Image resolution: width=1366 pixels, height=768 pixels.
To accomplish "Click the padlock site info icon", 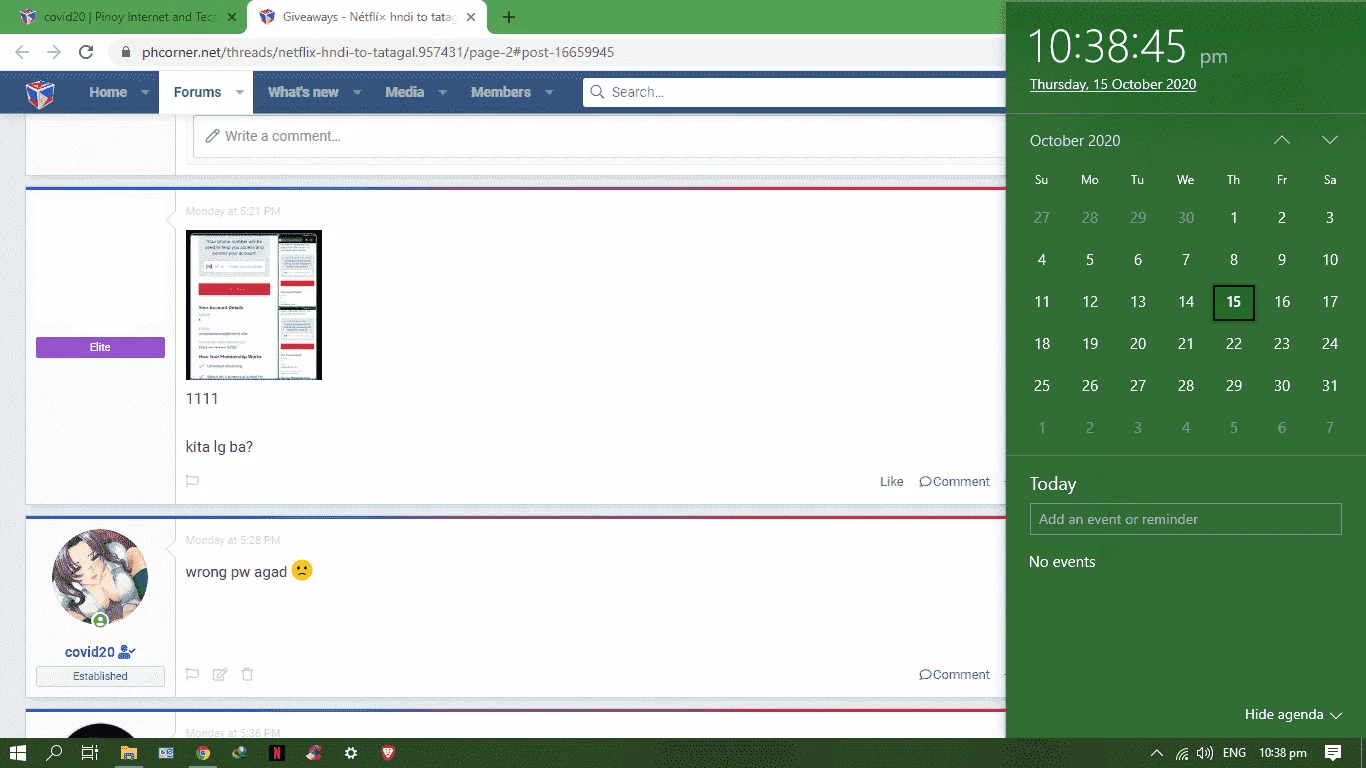I will 126,52.
